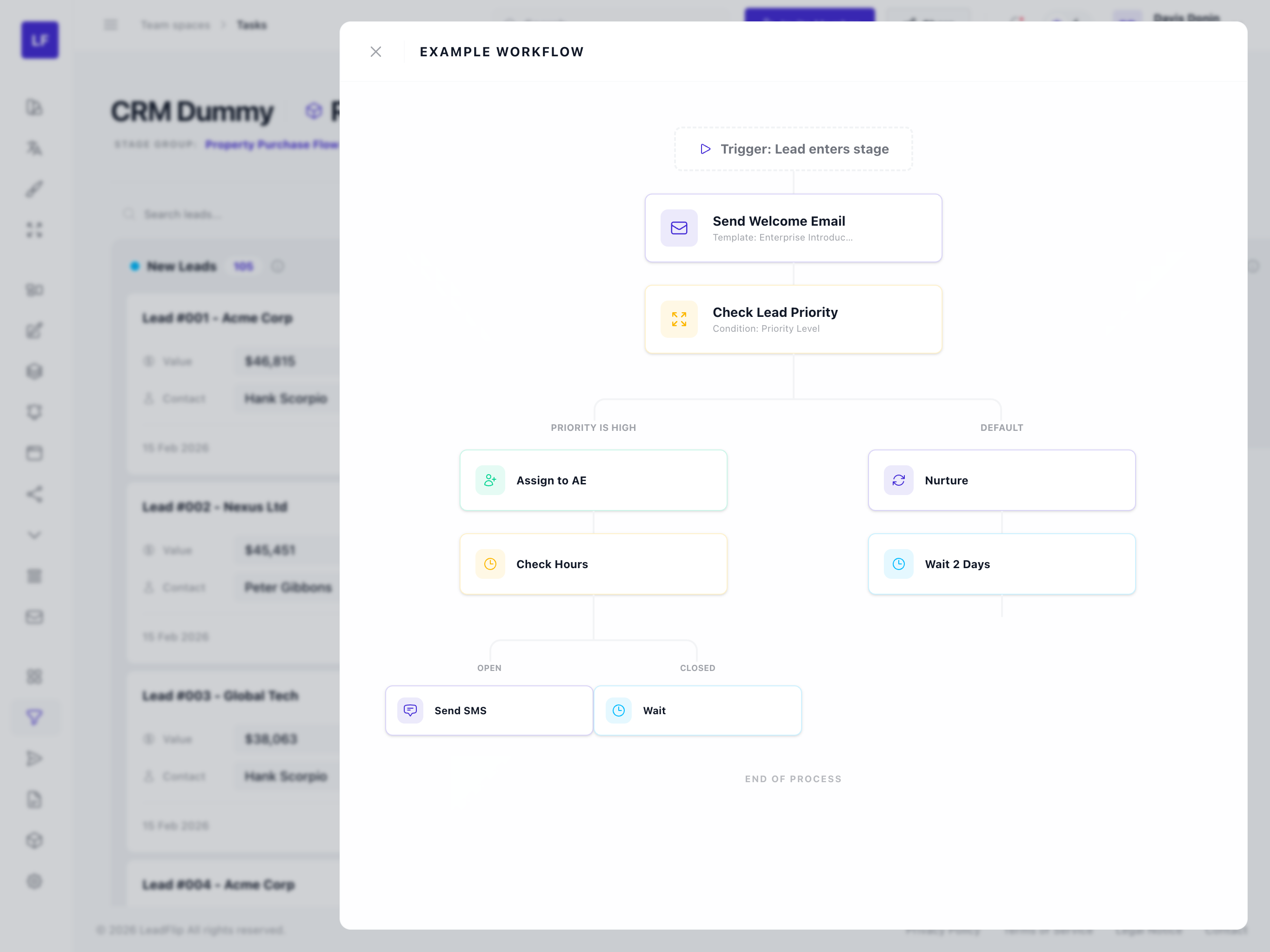Click the clock icon on Wait 2 Days node
1270x952 pixels.
point(898,564)
